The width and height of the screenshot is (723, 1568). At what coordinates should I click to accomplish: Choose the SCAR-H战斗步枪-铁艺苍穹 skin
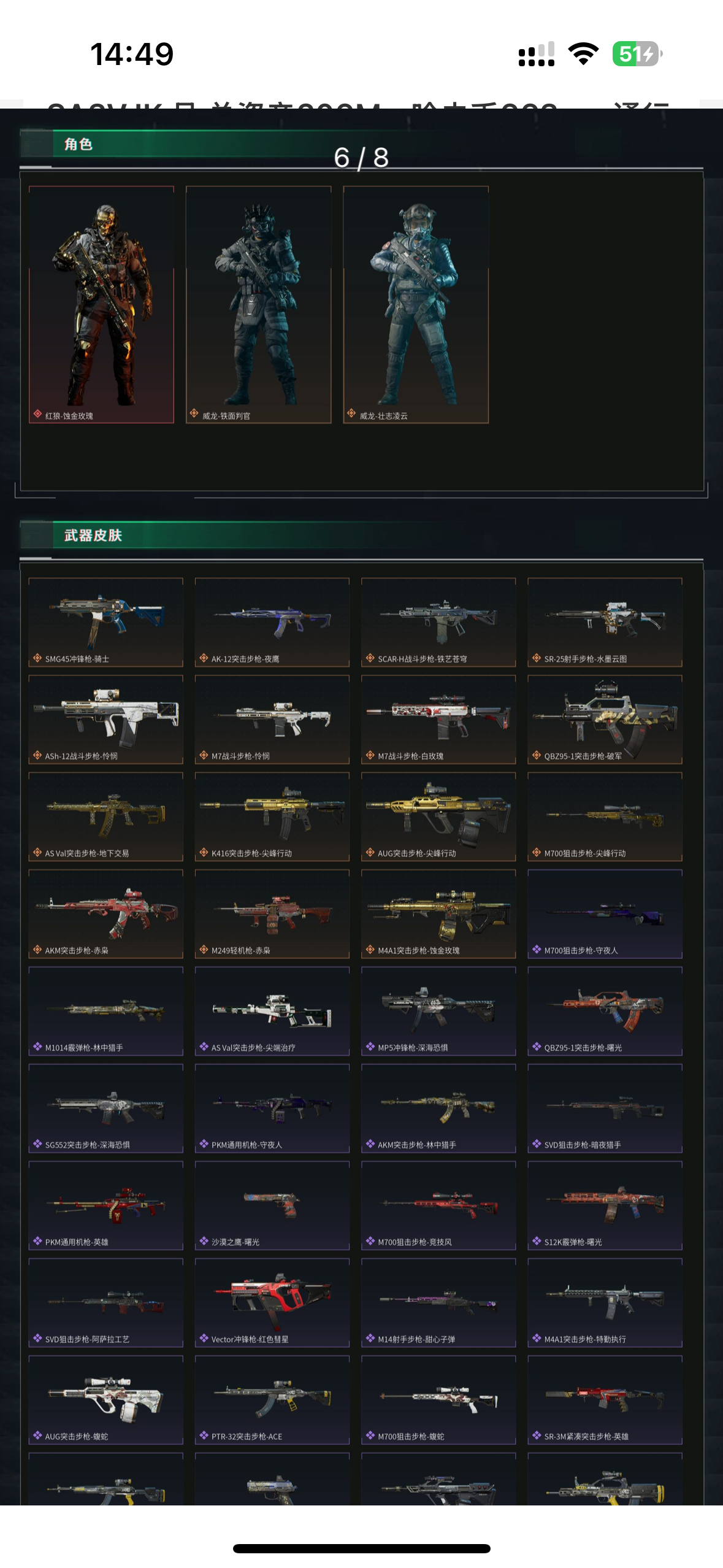(x=438, y=622)
